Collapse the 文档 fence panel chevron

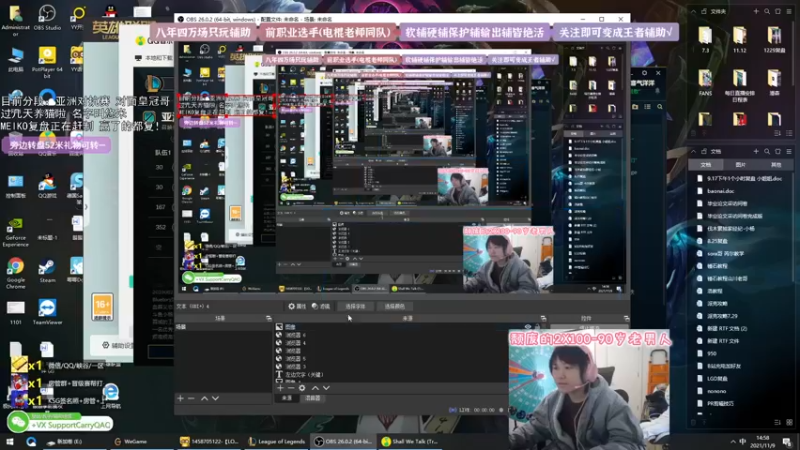(x=693, y=151)
